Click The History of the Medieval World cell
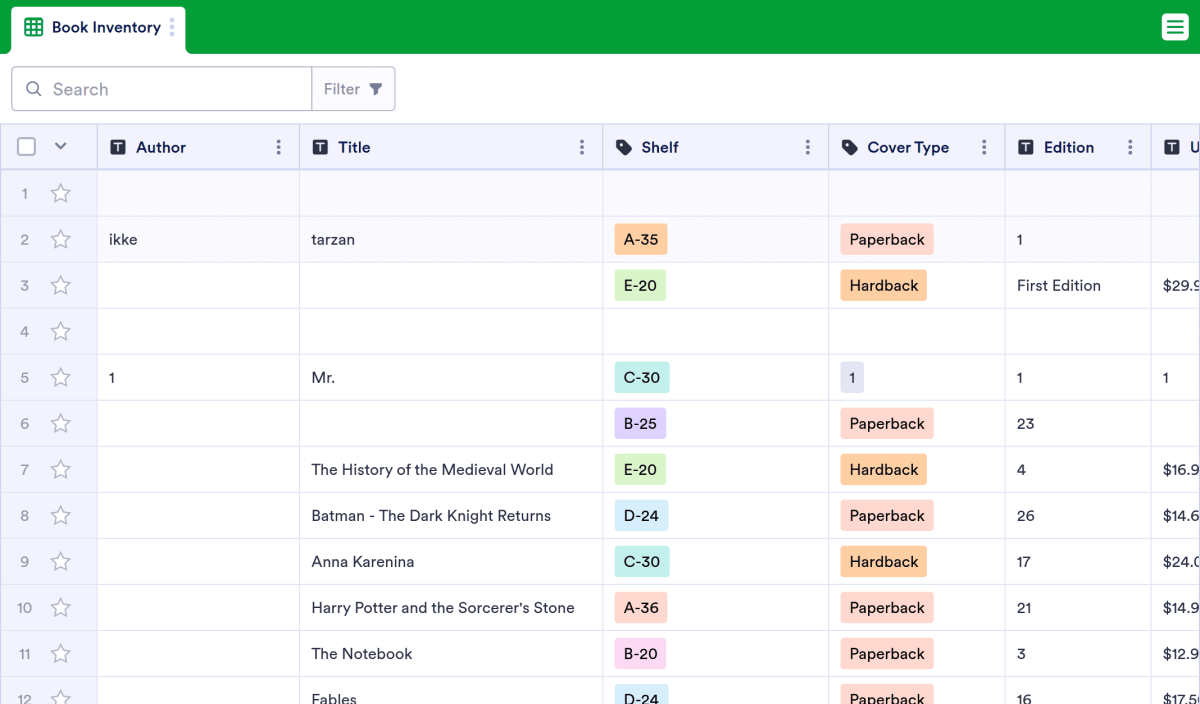Viewport: 1200px width, 704px height. (451, 469)
